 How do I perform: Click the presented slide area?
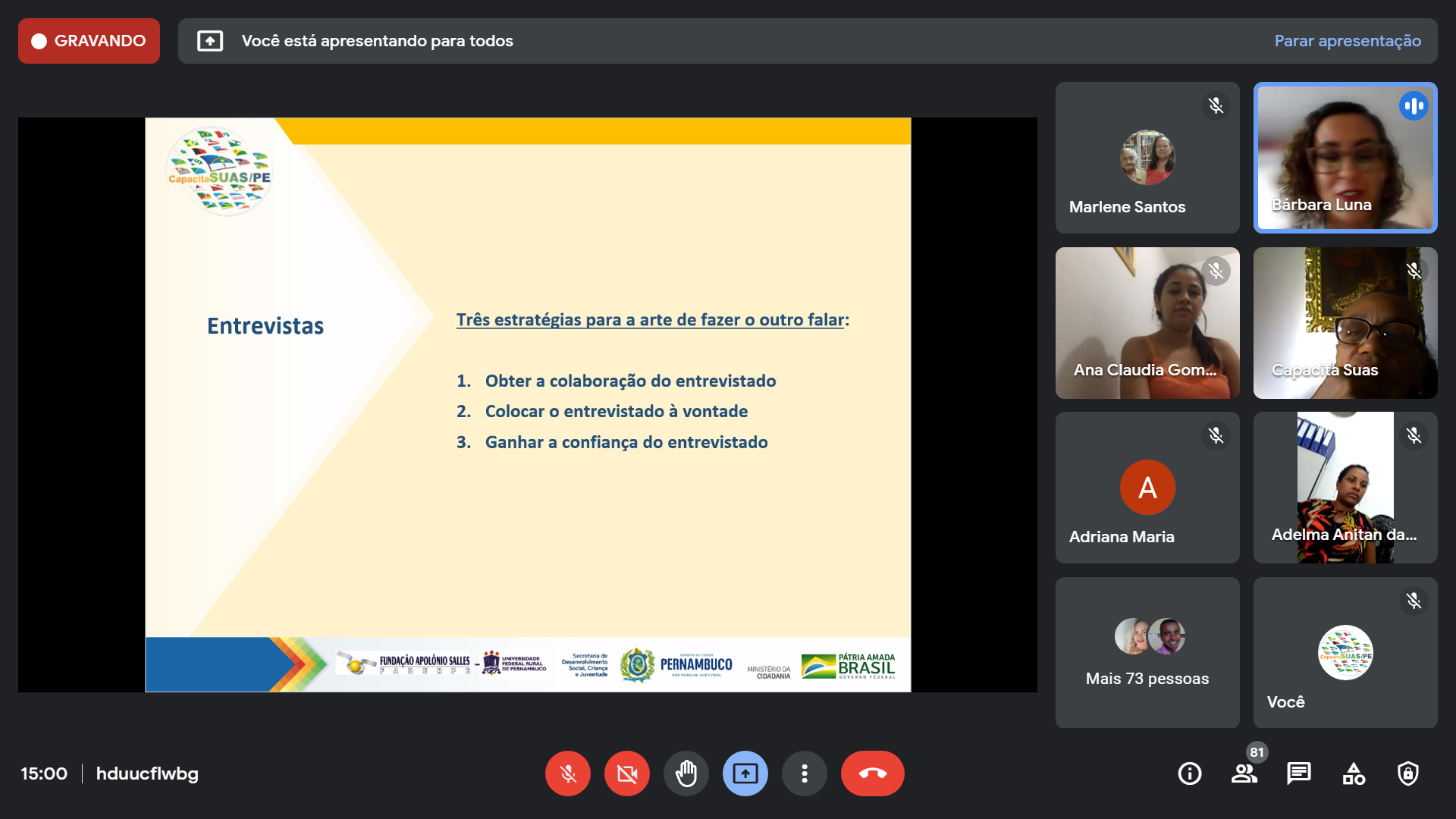coord(528,404)
